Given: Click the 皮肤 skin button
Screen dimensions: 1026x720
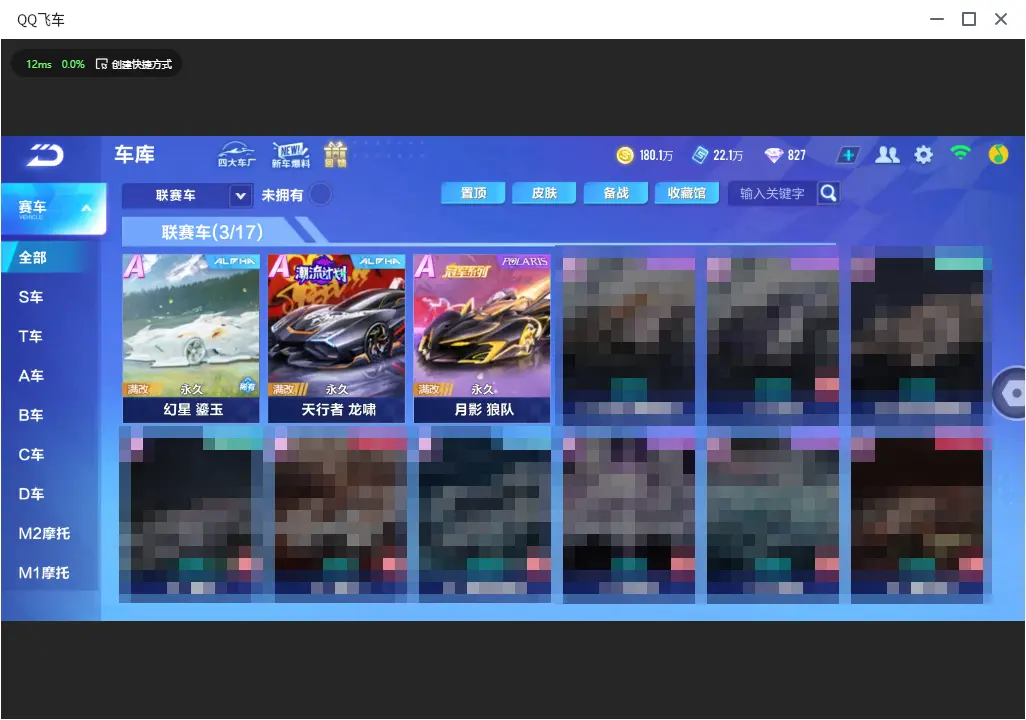Looking at the screenshot, I should pos(544,193).
